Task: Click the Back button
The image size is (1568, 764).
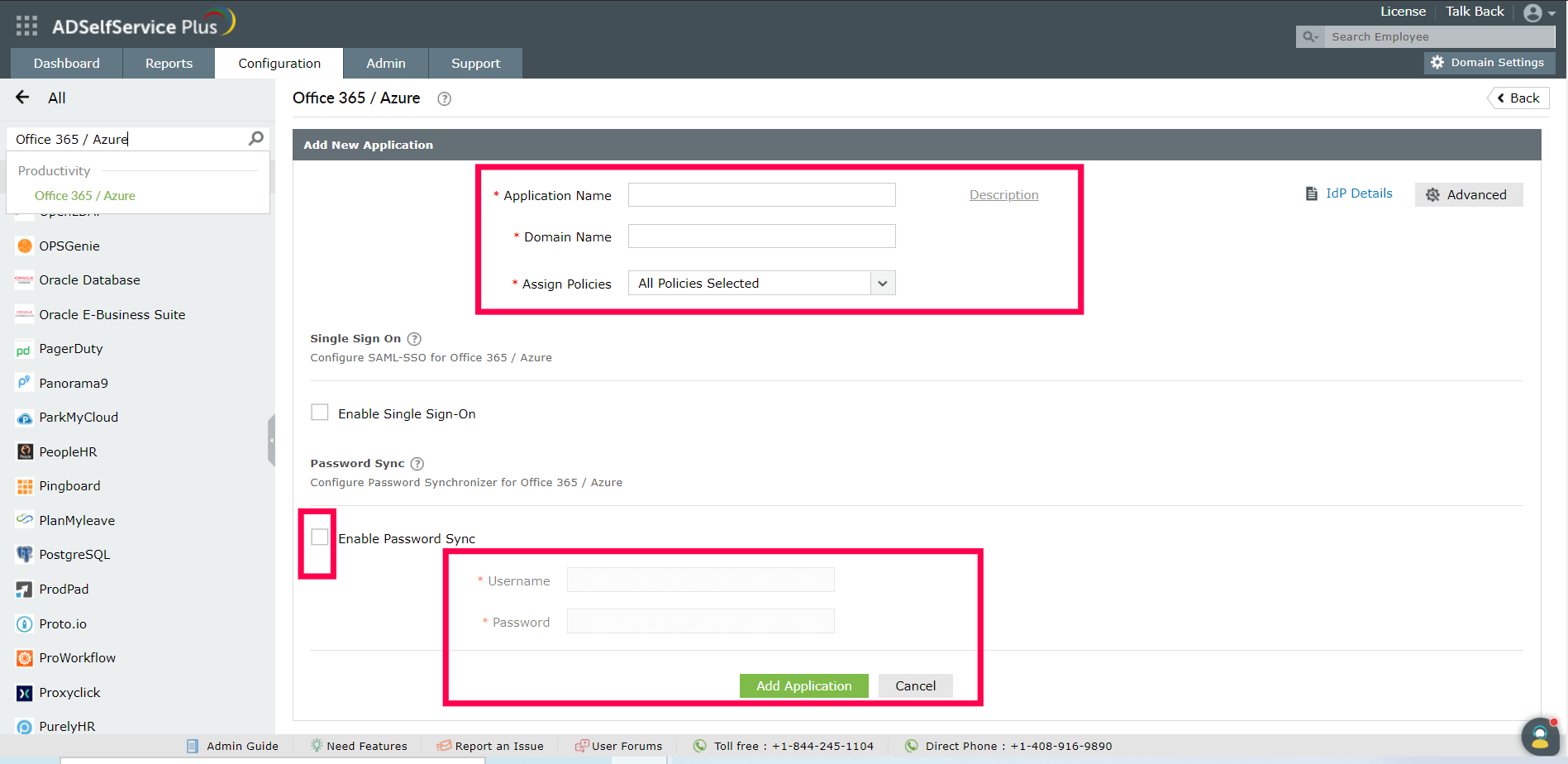Action: [1518, 98]
